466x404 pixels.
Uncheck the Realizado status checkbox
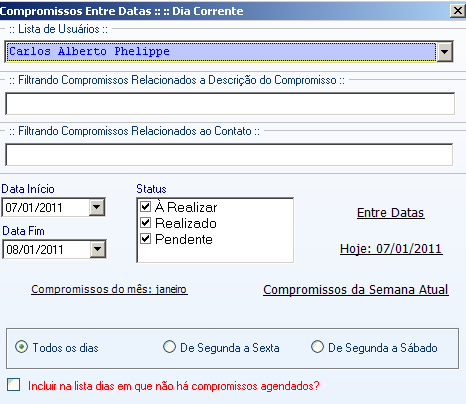[x=146, y=223]
